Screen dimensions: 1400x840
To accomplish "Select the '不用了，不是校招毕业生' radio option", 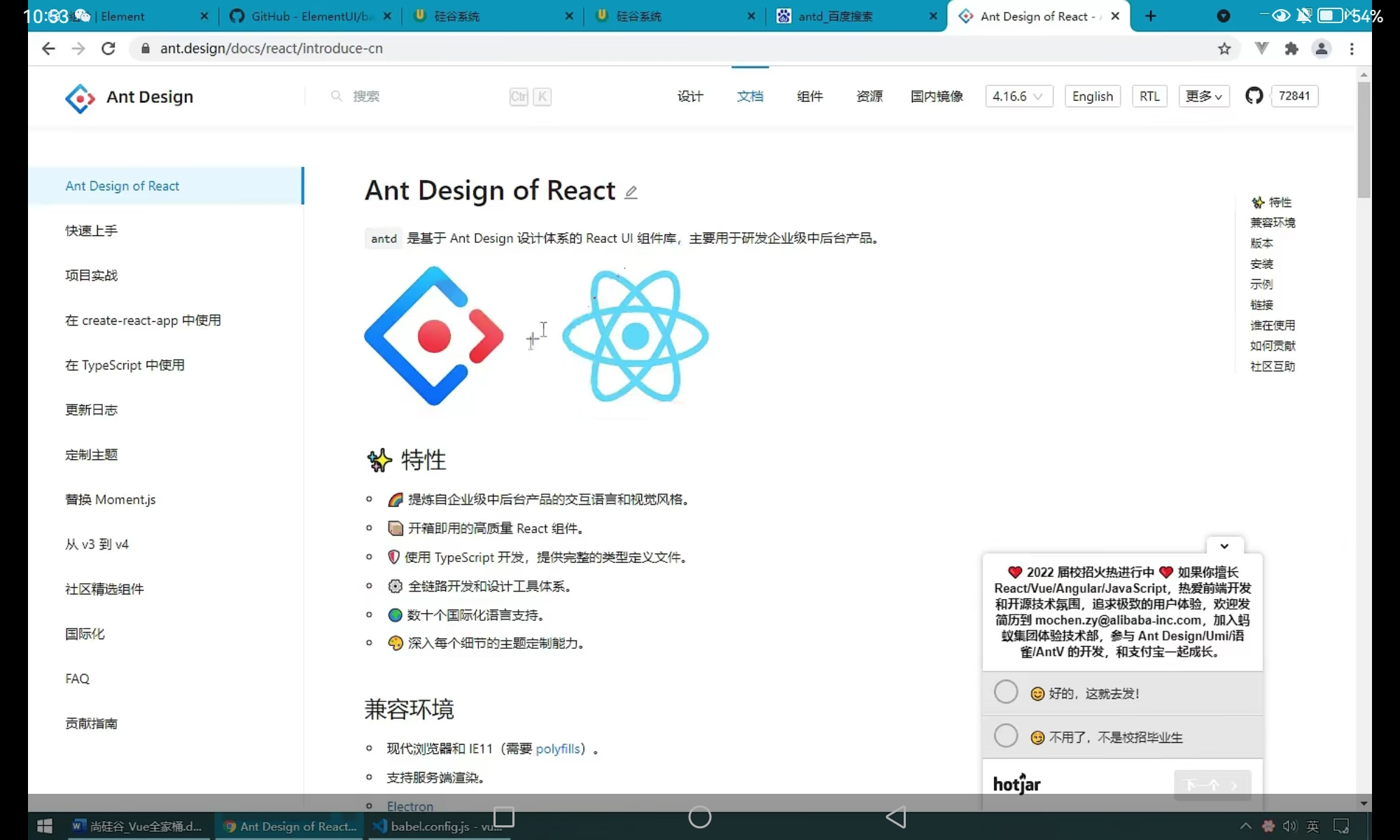I will pos(1006,736).
